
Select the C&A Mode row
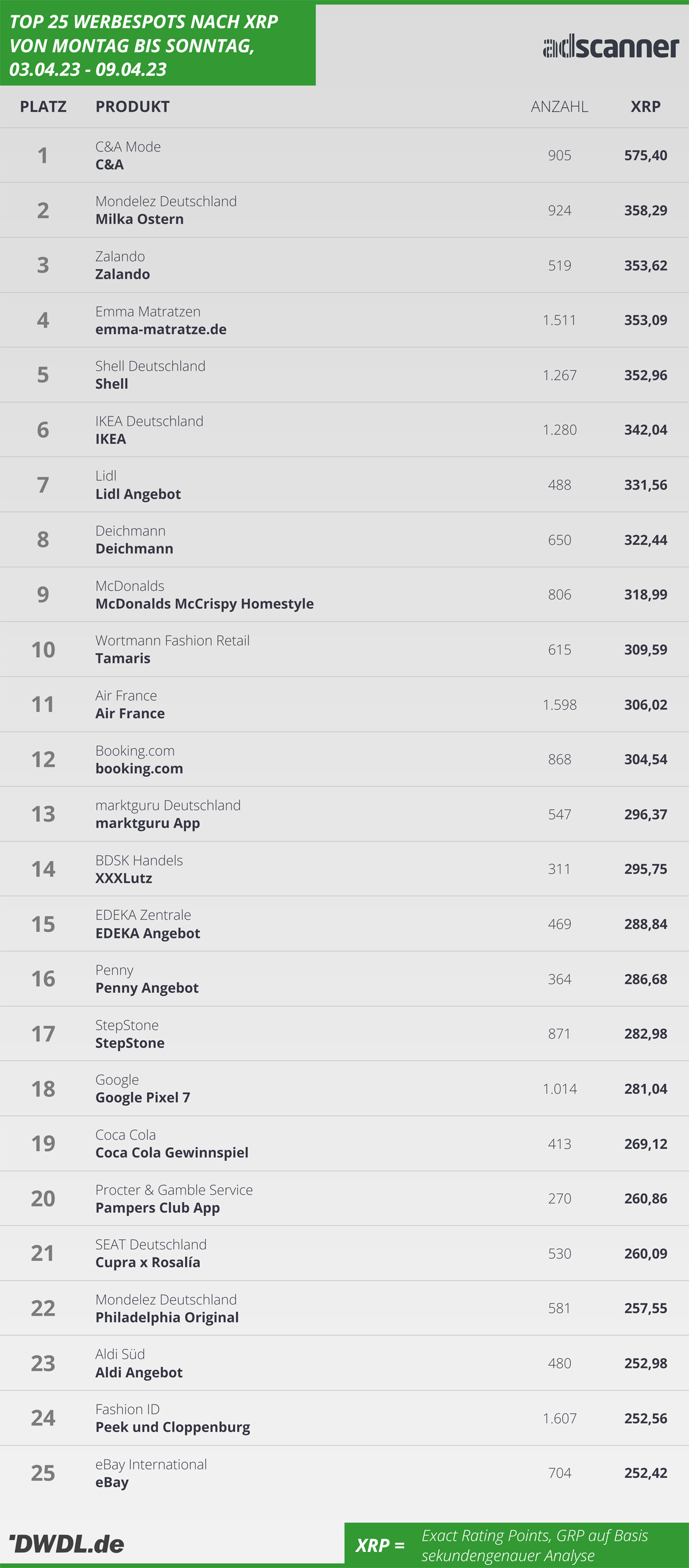344,155
